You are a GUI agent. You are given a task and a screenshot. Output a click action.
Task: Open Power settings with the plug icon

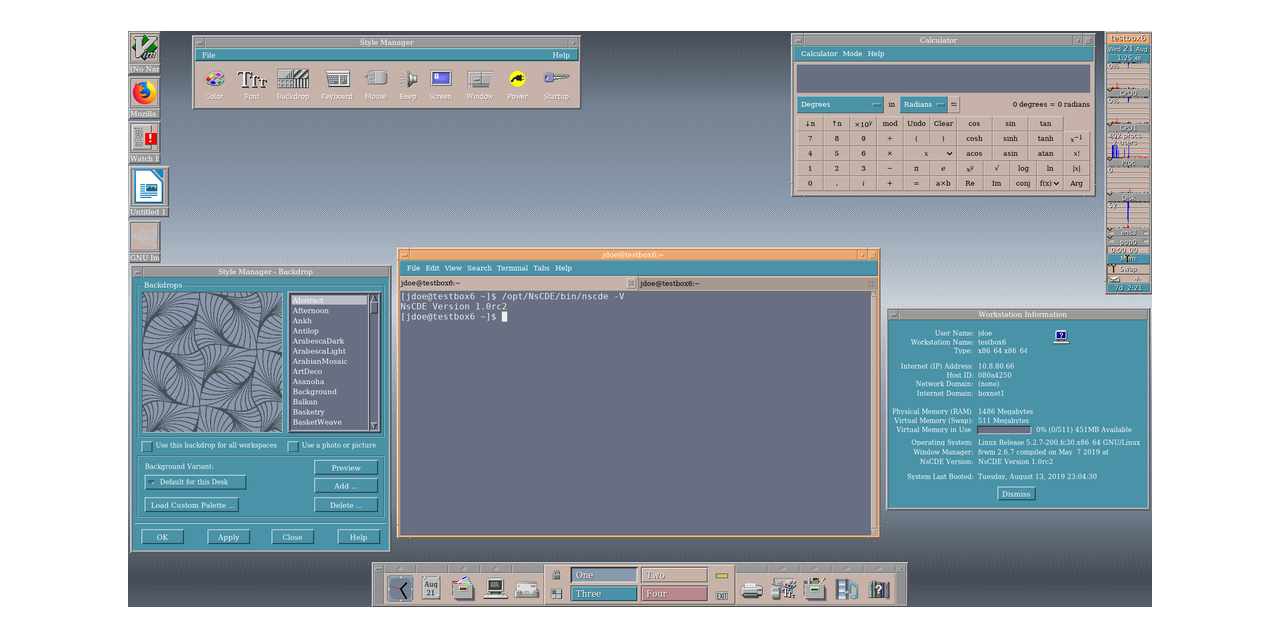(517, 80)
